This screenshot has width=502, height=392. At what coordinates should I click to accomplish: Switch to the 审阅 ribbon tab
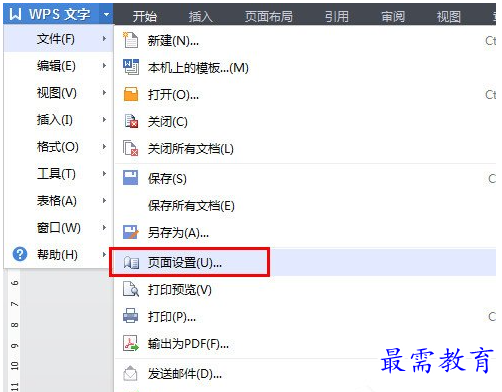click(x=393, y=16)
